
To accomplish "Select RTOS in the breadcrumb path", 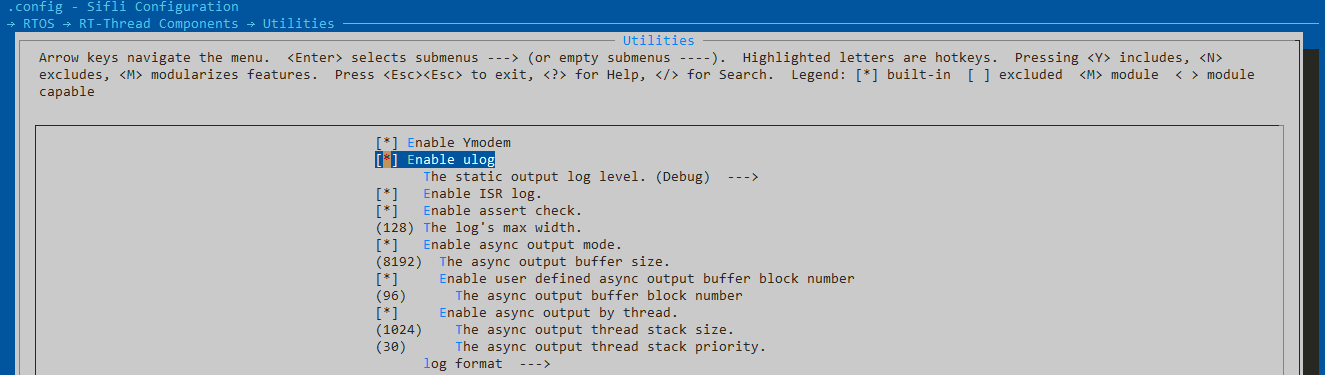I will pos(39,23).
